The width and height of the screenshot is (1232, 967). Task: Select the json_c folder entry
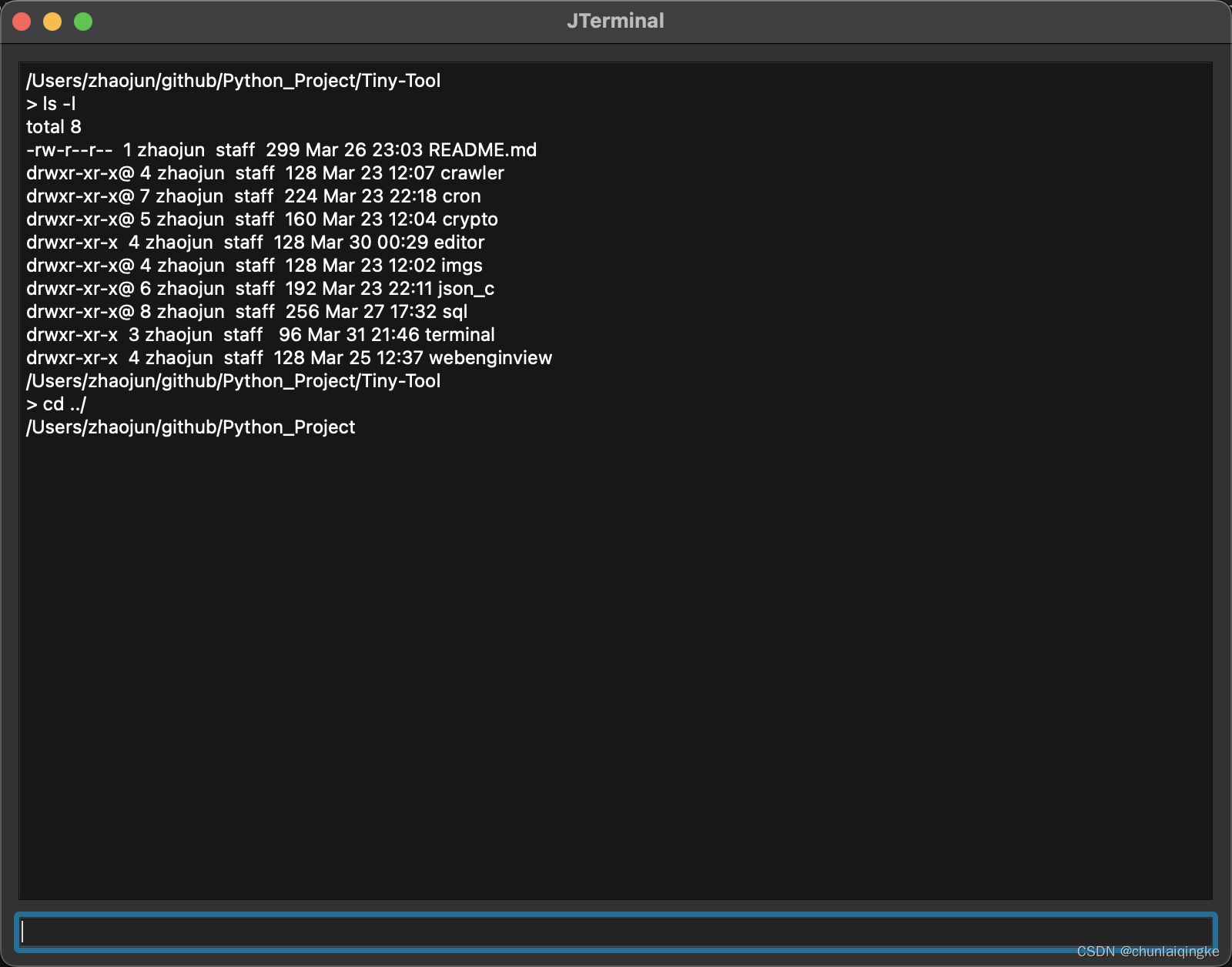coord(260,289)
